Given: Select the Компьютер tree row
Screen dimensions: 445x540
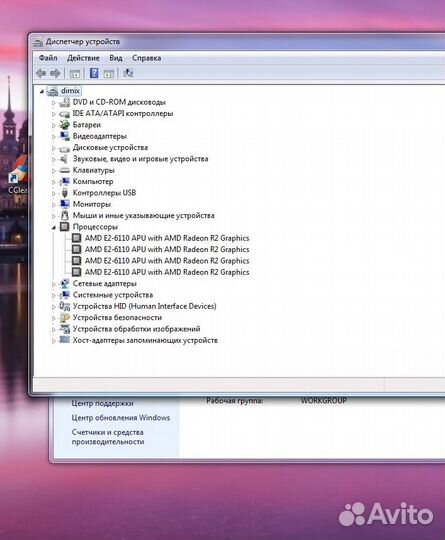Looking at the screenshot, I should coord(93,181).
